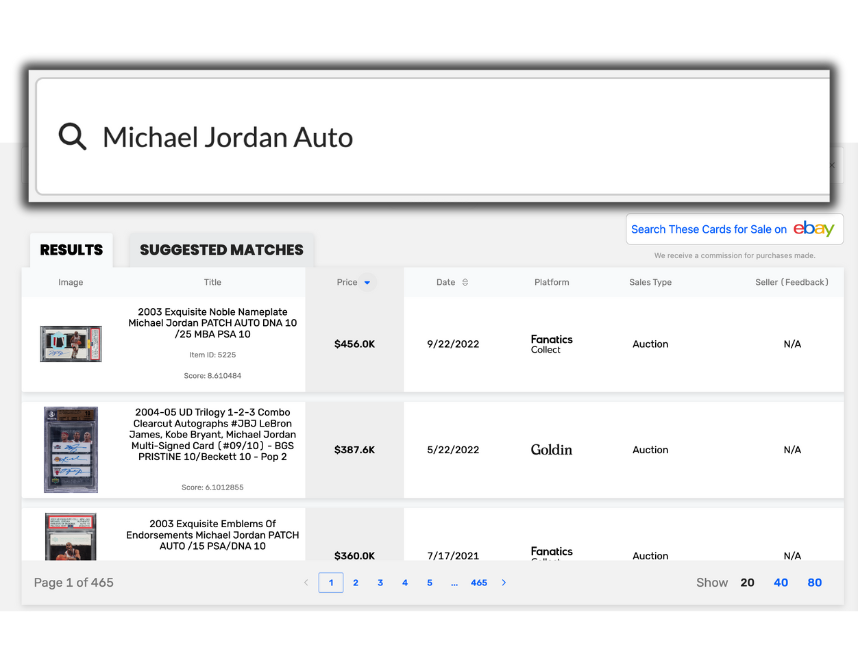
Task: Select page 1 in pagination
Action: pos(331,582)
